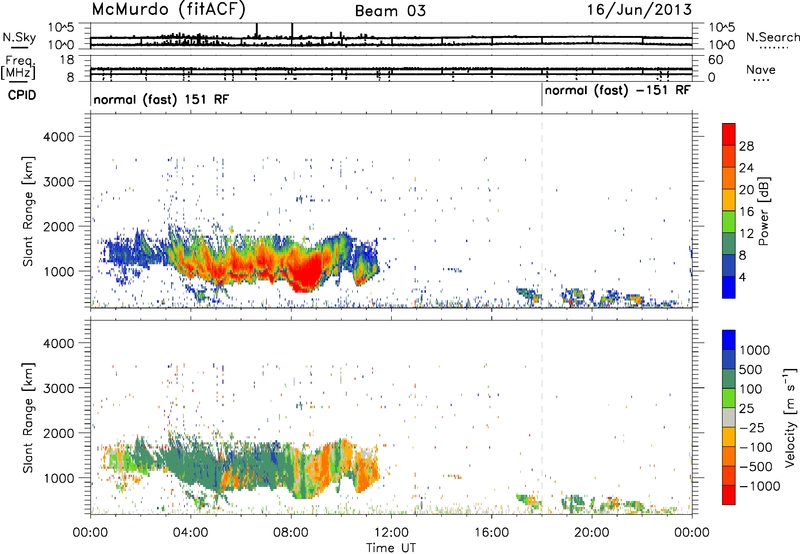Select the text "normal (fast) 151 RF"
The height and width of the screenshot is (554, 800).
[161, 99]
